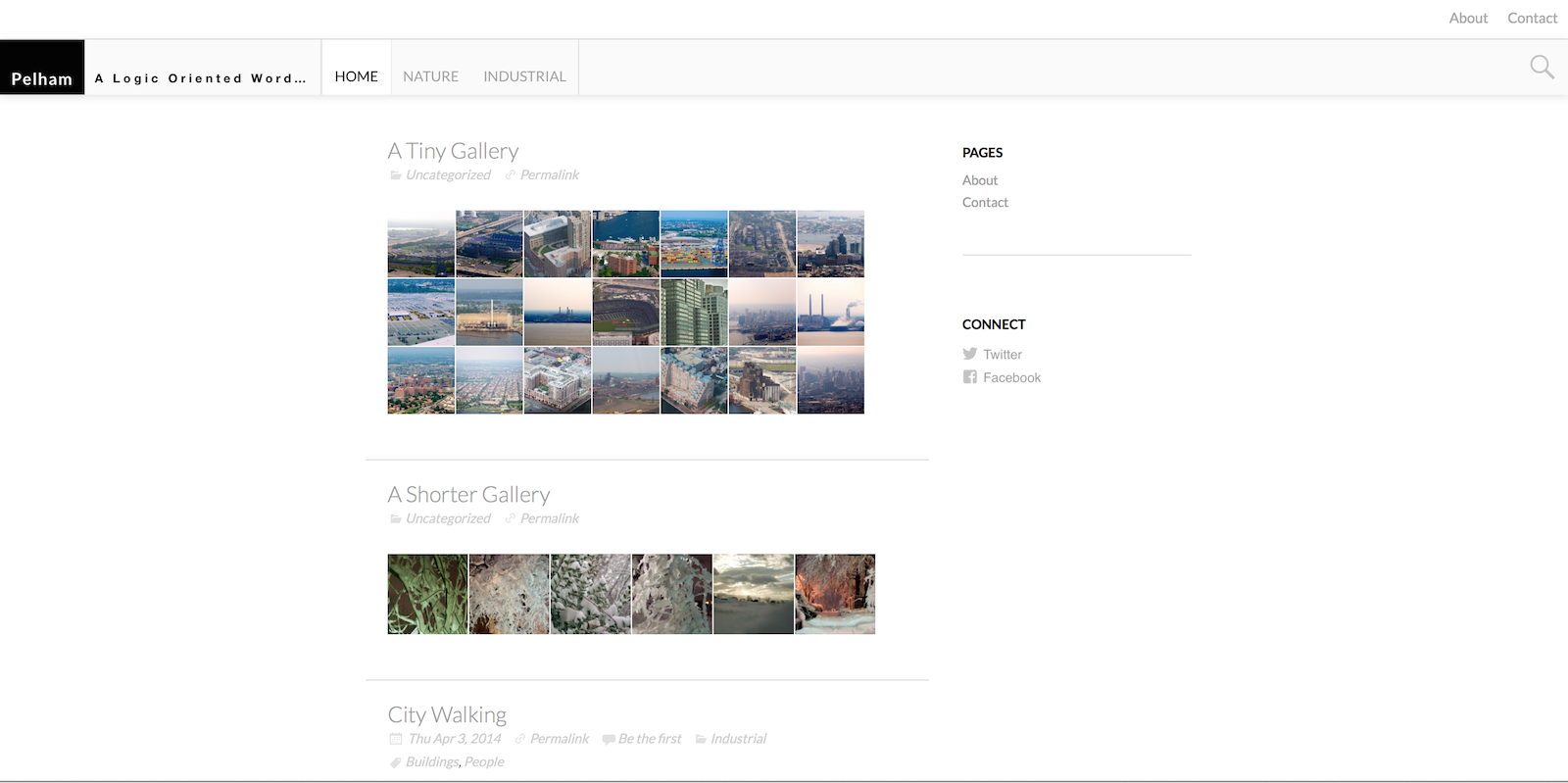Click the search magnifier icon
Image resolution: width=1568 pixels, height=783 pixels.
click(x=1542, y=67)
